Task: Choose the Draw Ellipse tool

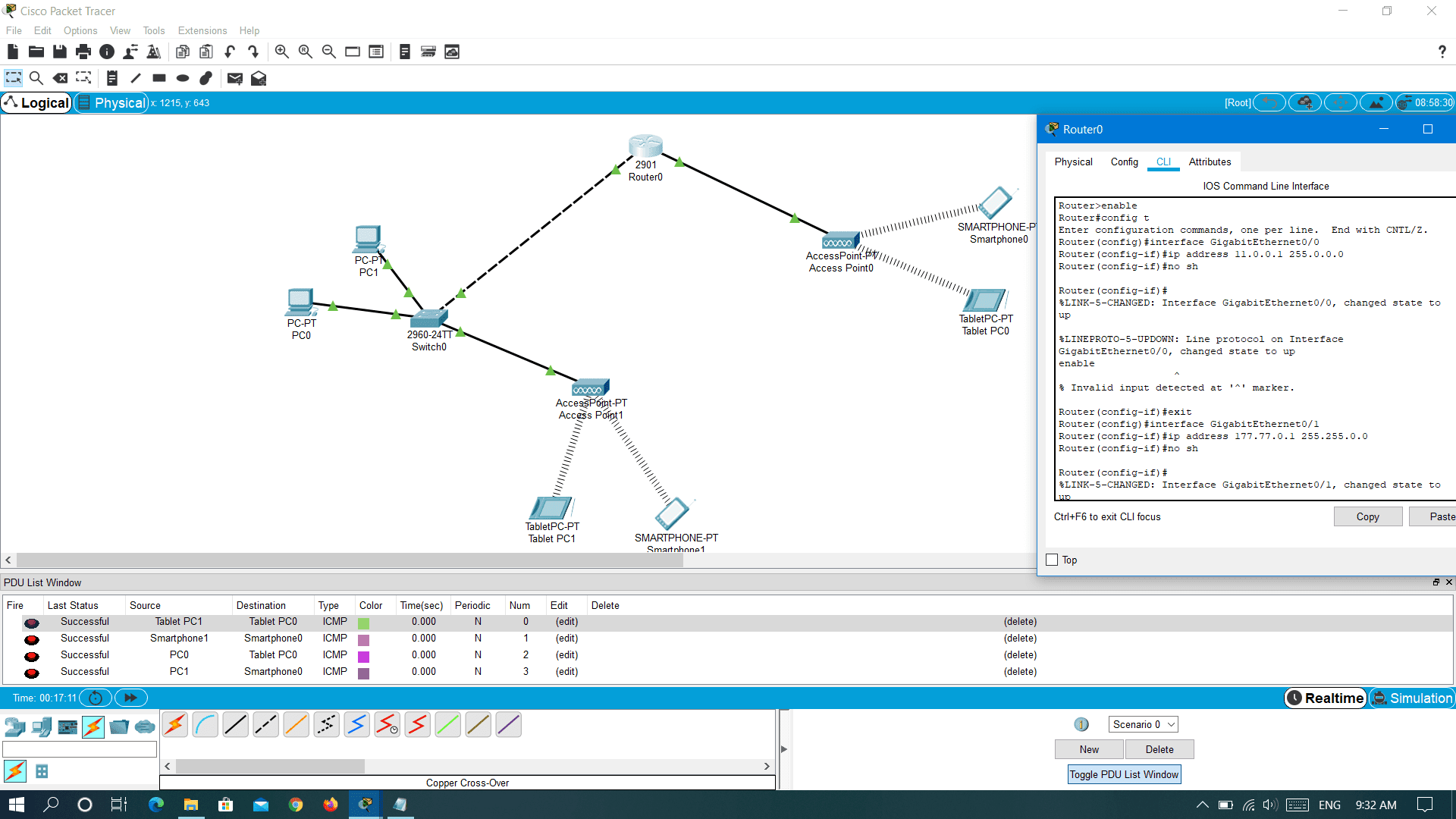Action: coord(183,78)
